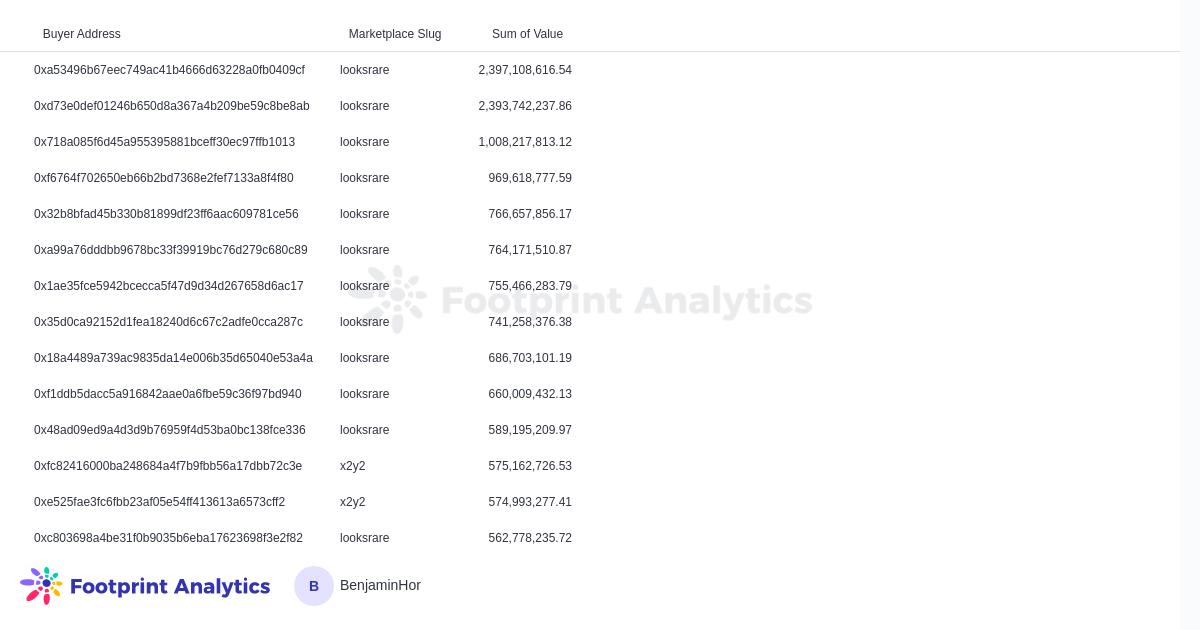
Task: Click the vertical scrollbar on right edge
Action: pyautogui.click(x=1190, y=300)
